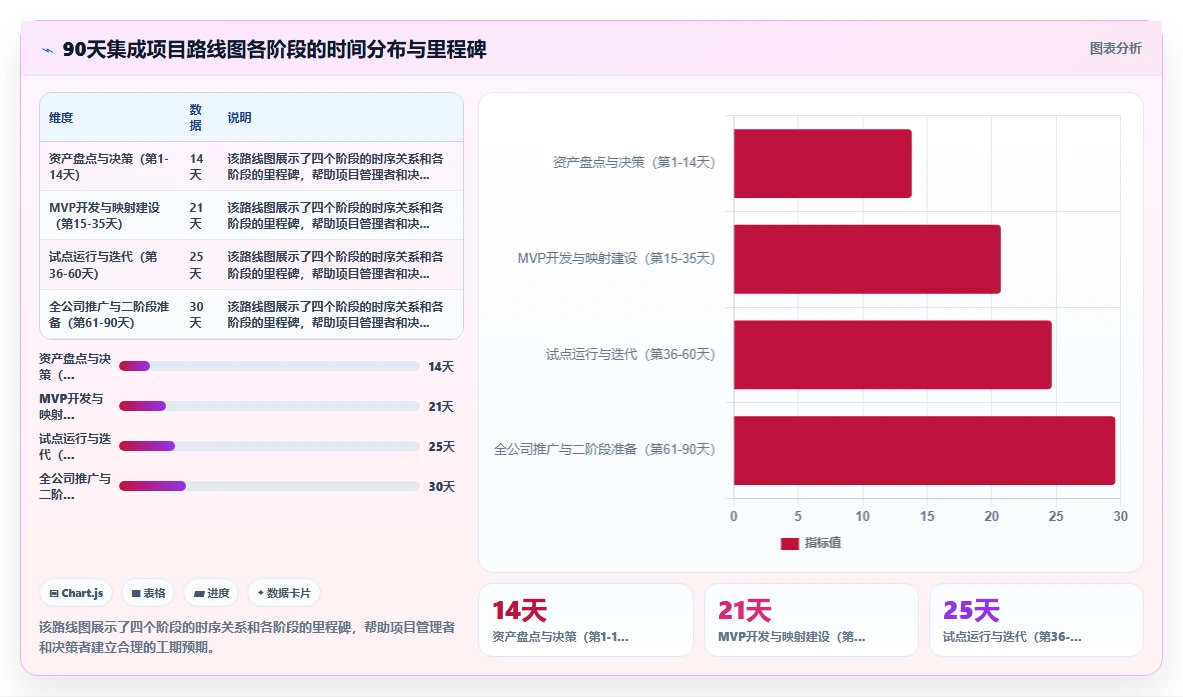The height and width of the screenshot is (697, 1183).
Task: Click the chart icon beside the title
Action: pyautogui.click(x=48, y=50)
